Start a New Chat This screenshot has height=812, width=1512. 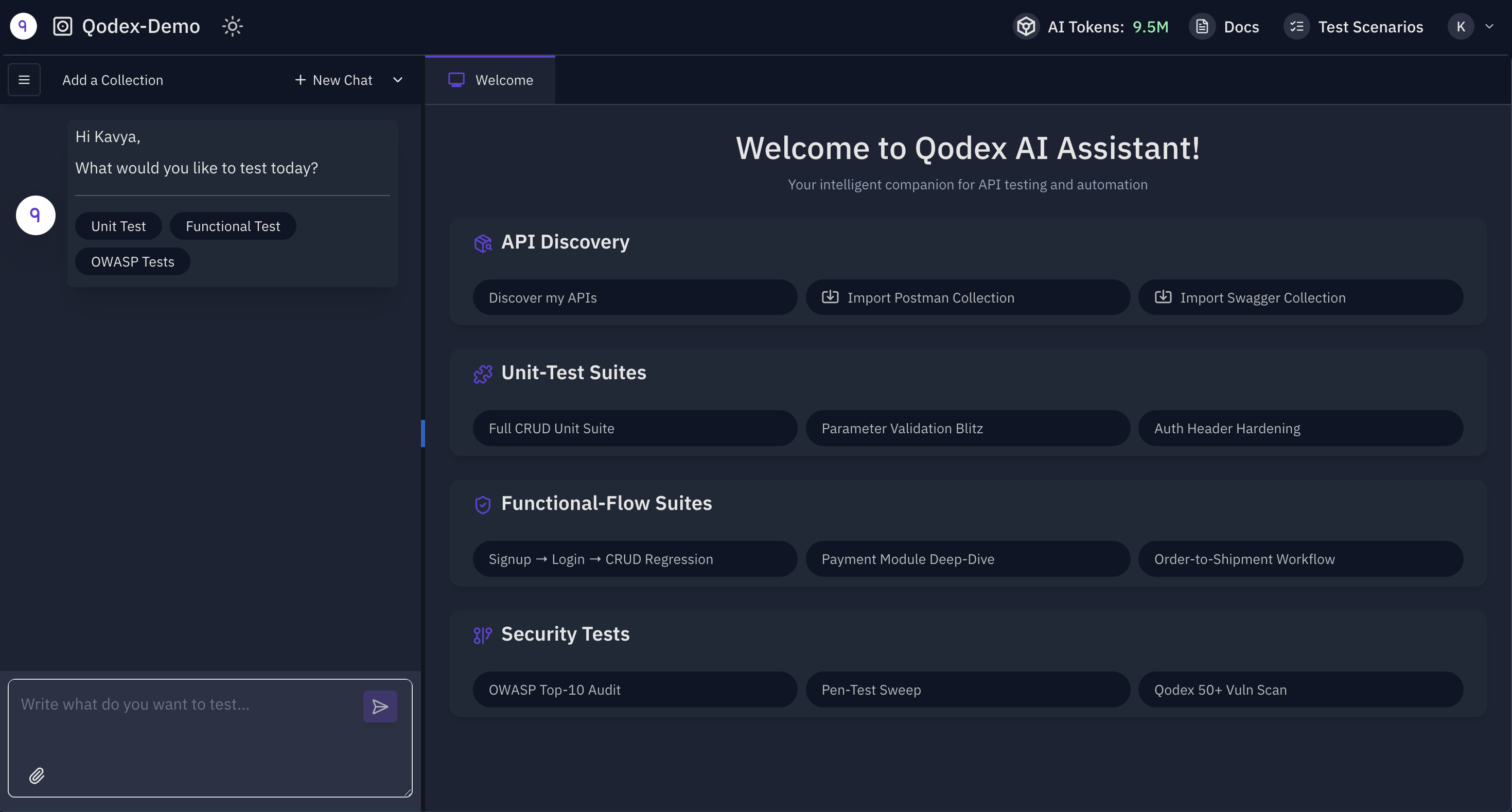click(333, 80)
